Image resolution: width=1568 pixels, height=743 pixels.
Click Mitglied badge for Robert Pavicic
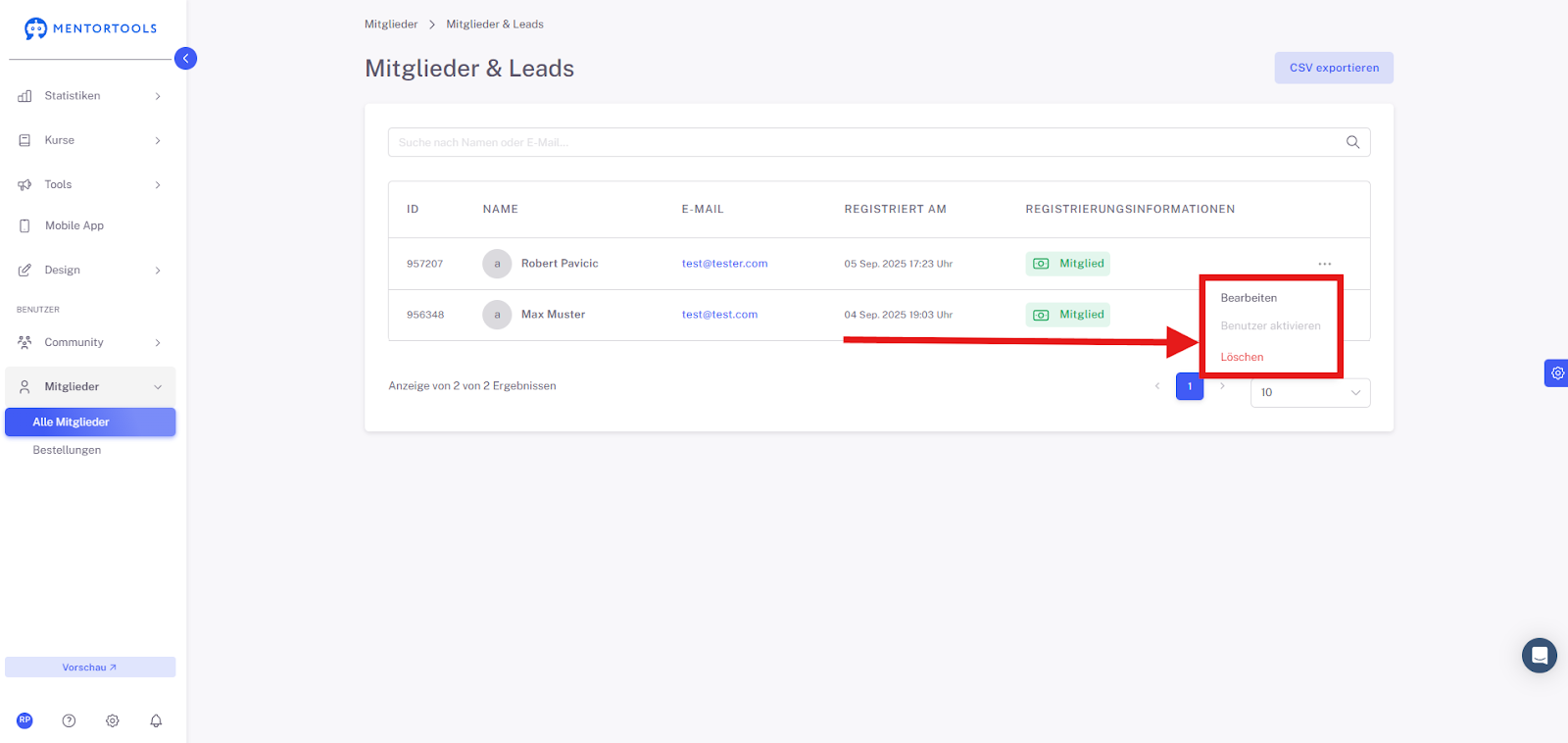[1067, 264]
